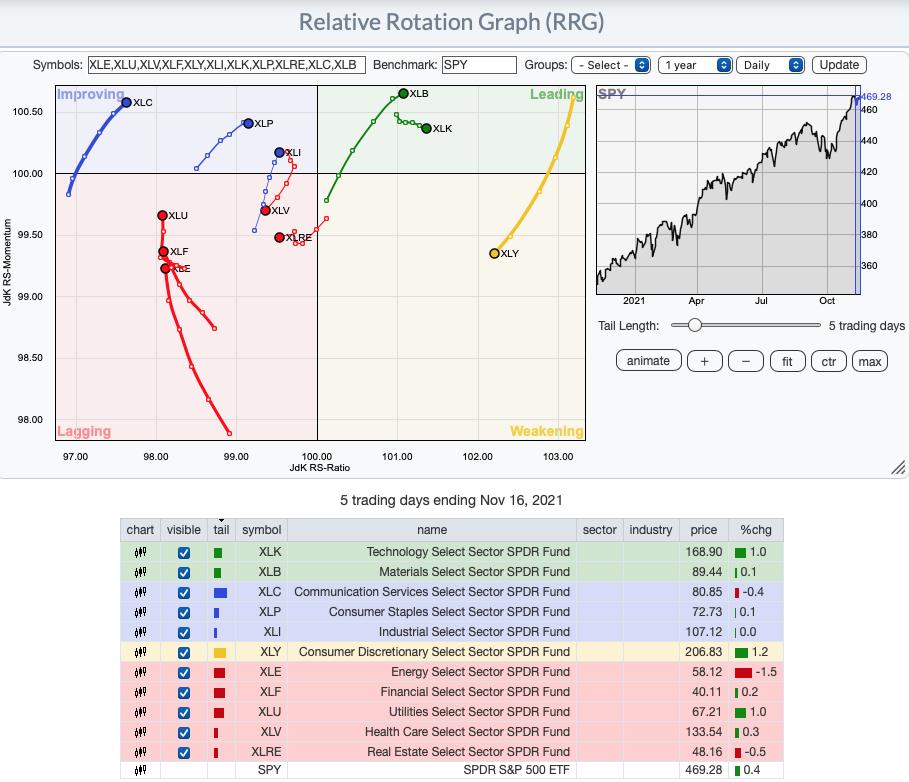This screenshot has height=782, width=909.
Task: Sort table by industry column header
Action: pyautogui.click(x=651, y=530)
